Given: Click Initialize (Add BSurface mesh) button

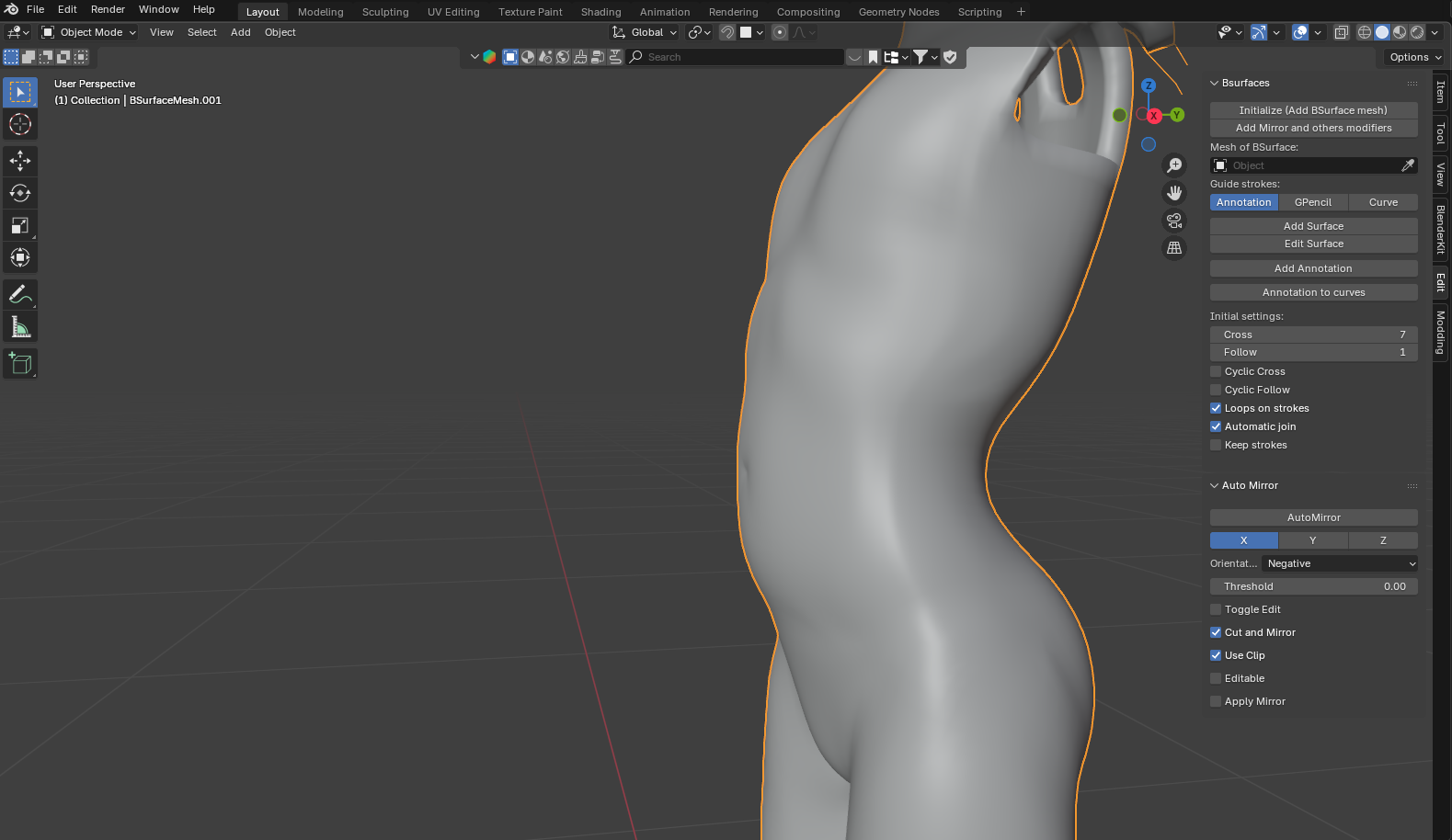Looking at the screenshot, I should click(1313, 110).
